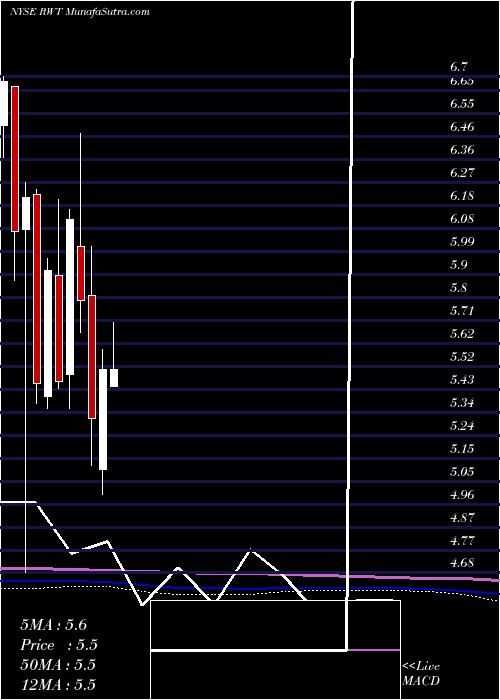Click the 5.52 price axis label
This screenshot has width=500, height=700.
pos(461,357)
